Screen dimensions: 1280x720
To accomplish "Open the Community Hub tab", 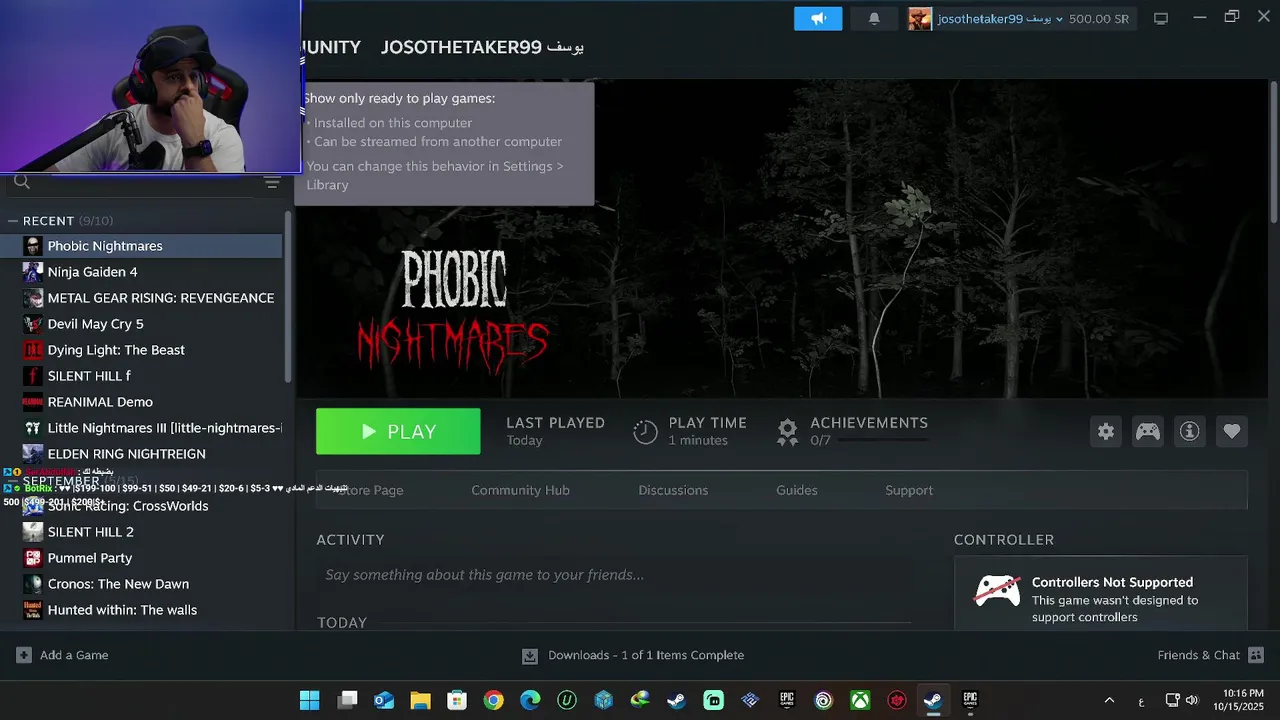I will 520,490.
